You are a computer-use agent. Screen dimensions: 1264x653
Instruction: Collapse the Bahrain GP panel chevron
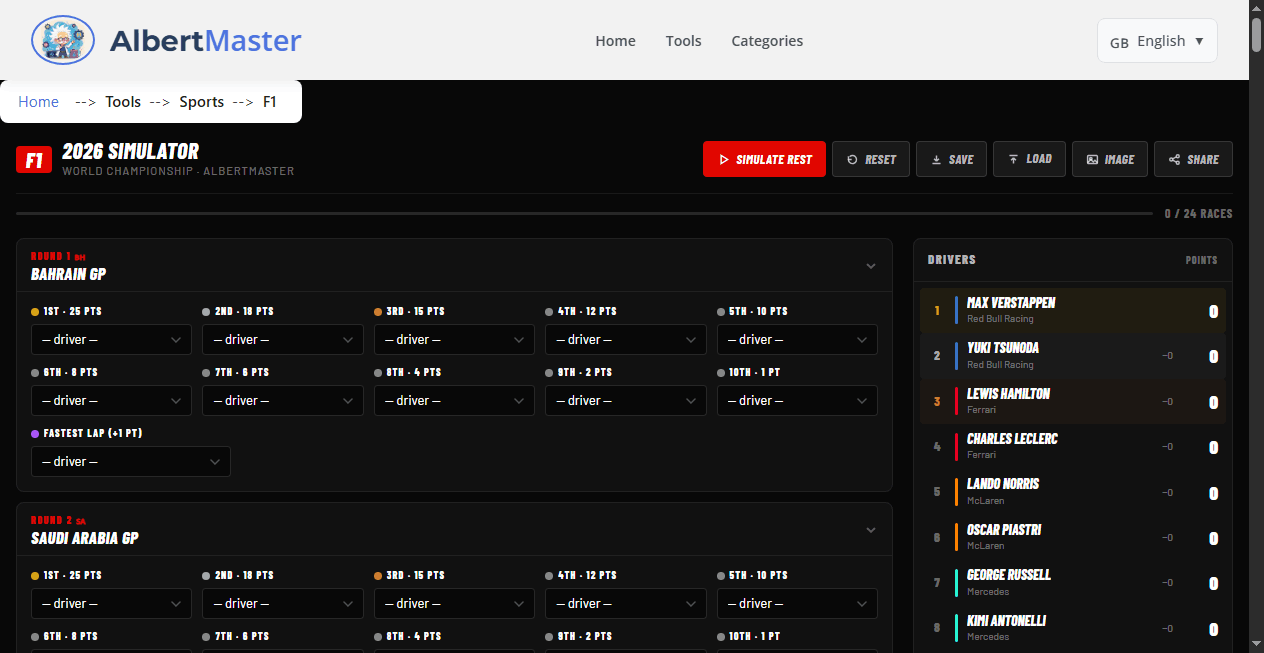870,265
